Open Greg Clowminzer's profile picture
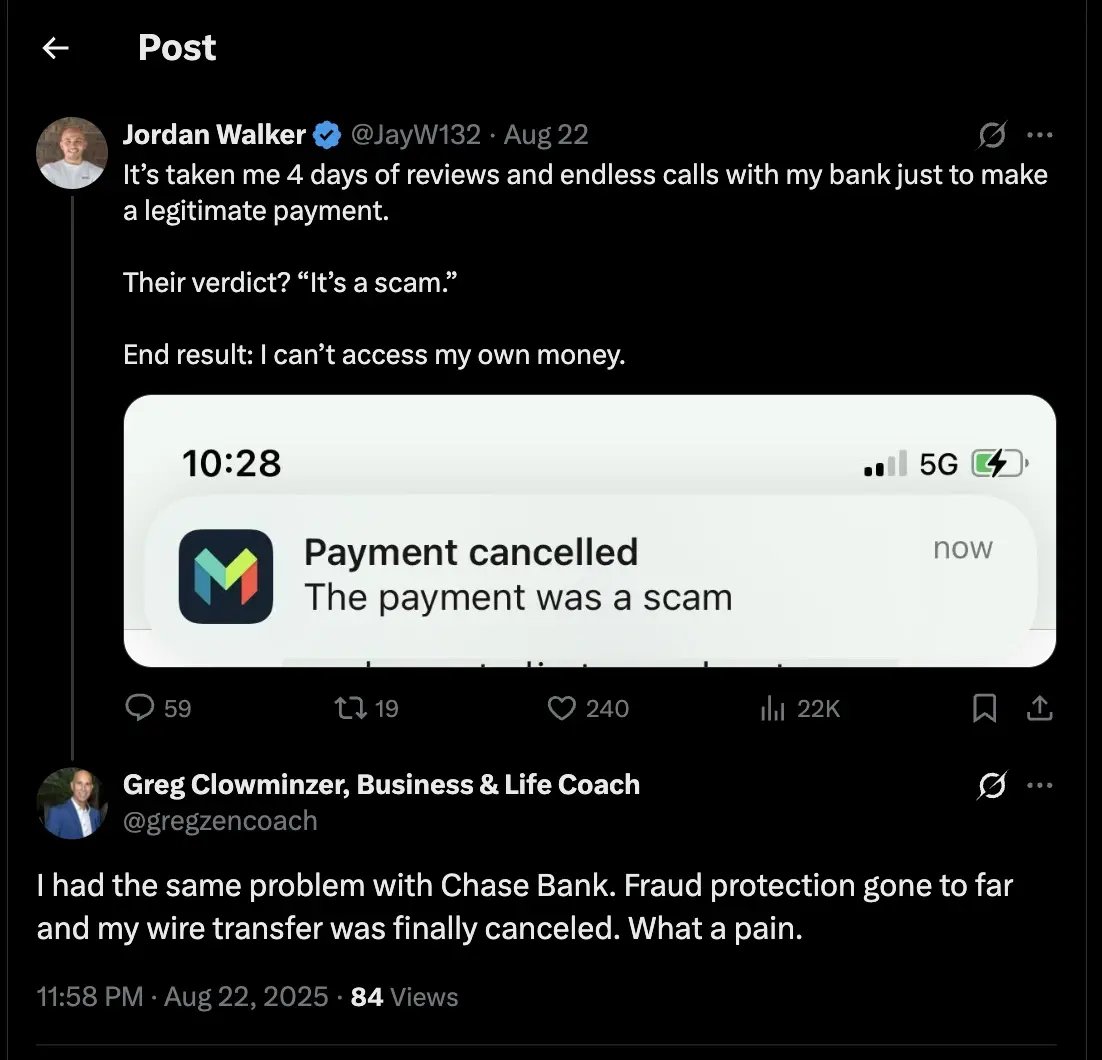 coord(71,802)
